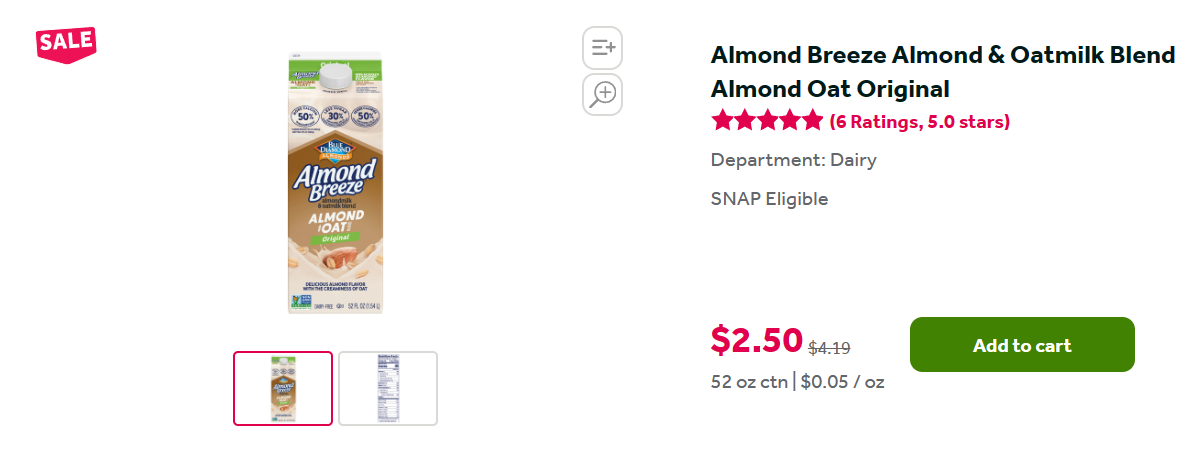The width and height of the screenshot is (1201, 458).
Task: Click the five-star rating icons
Action: [x=767, y=122]
